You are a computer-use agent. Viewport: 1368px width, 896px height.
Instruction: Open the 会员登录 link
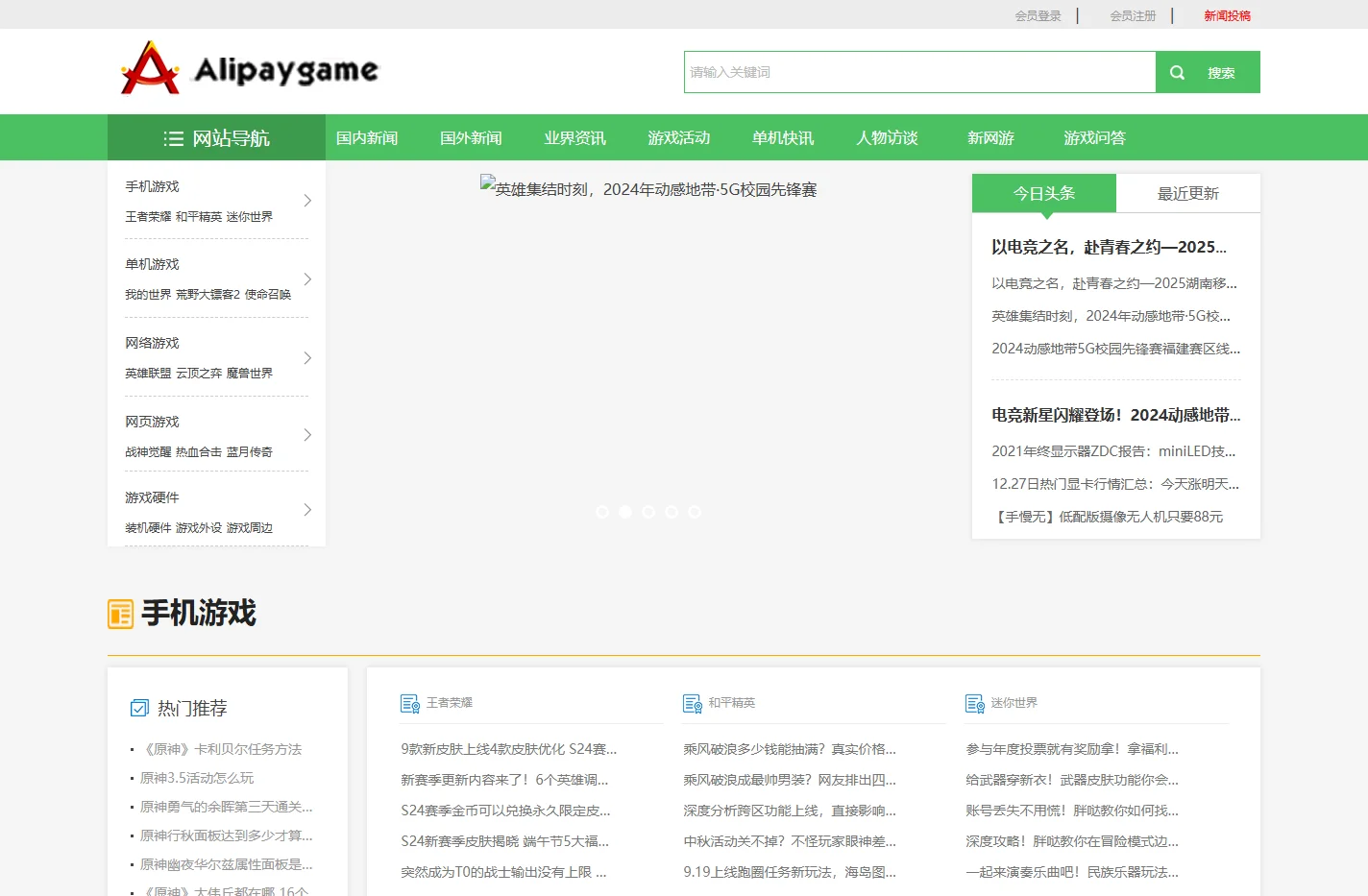pyautogui.click(x=1038, y=15)
